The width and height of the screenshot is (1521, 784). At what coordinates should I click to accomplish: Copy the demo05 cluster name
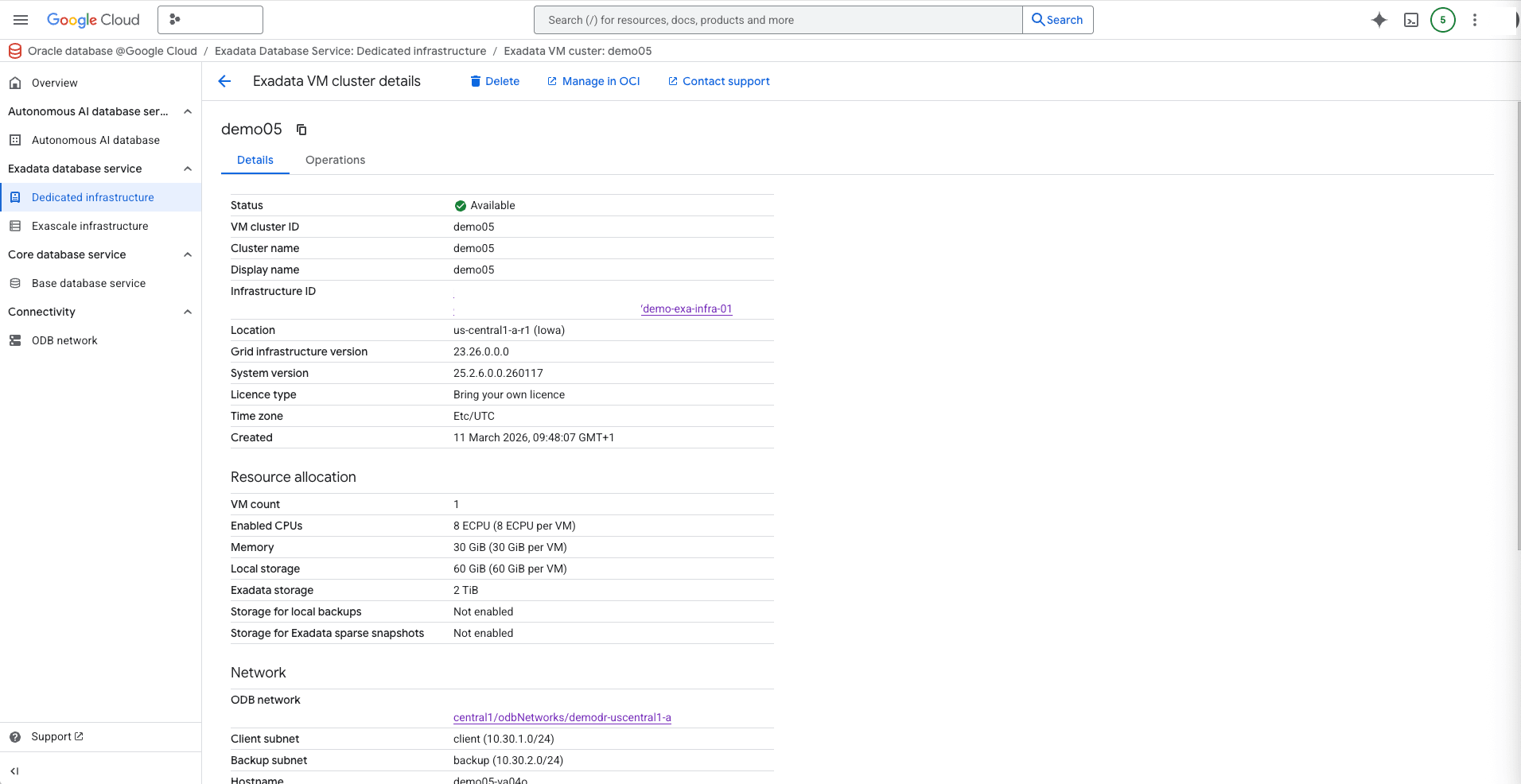coord(300,129)
